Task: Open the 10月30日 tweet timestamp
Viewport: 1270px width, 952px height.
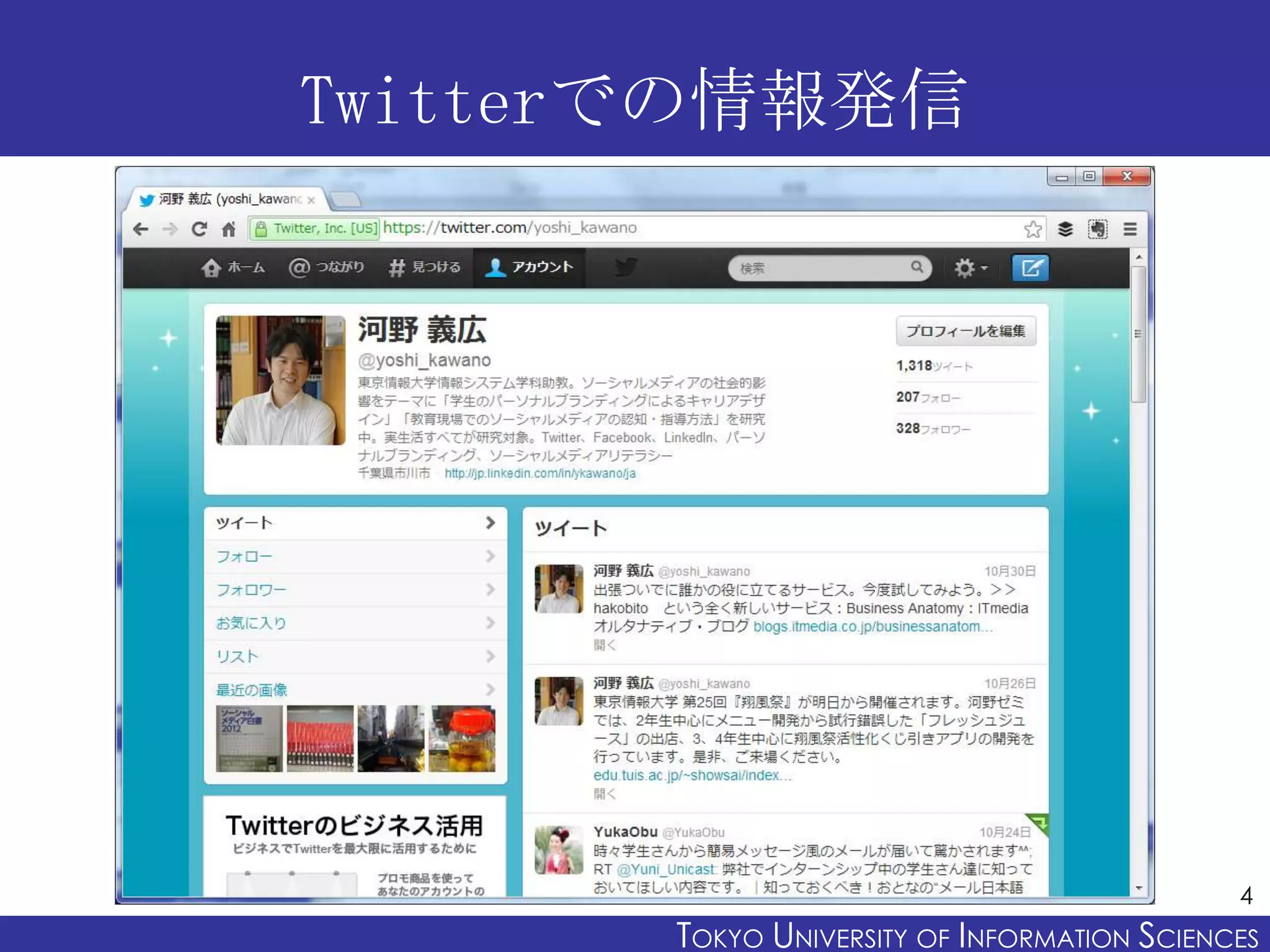Action: (x=1010, y=571)
